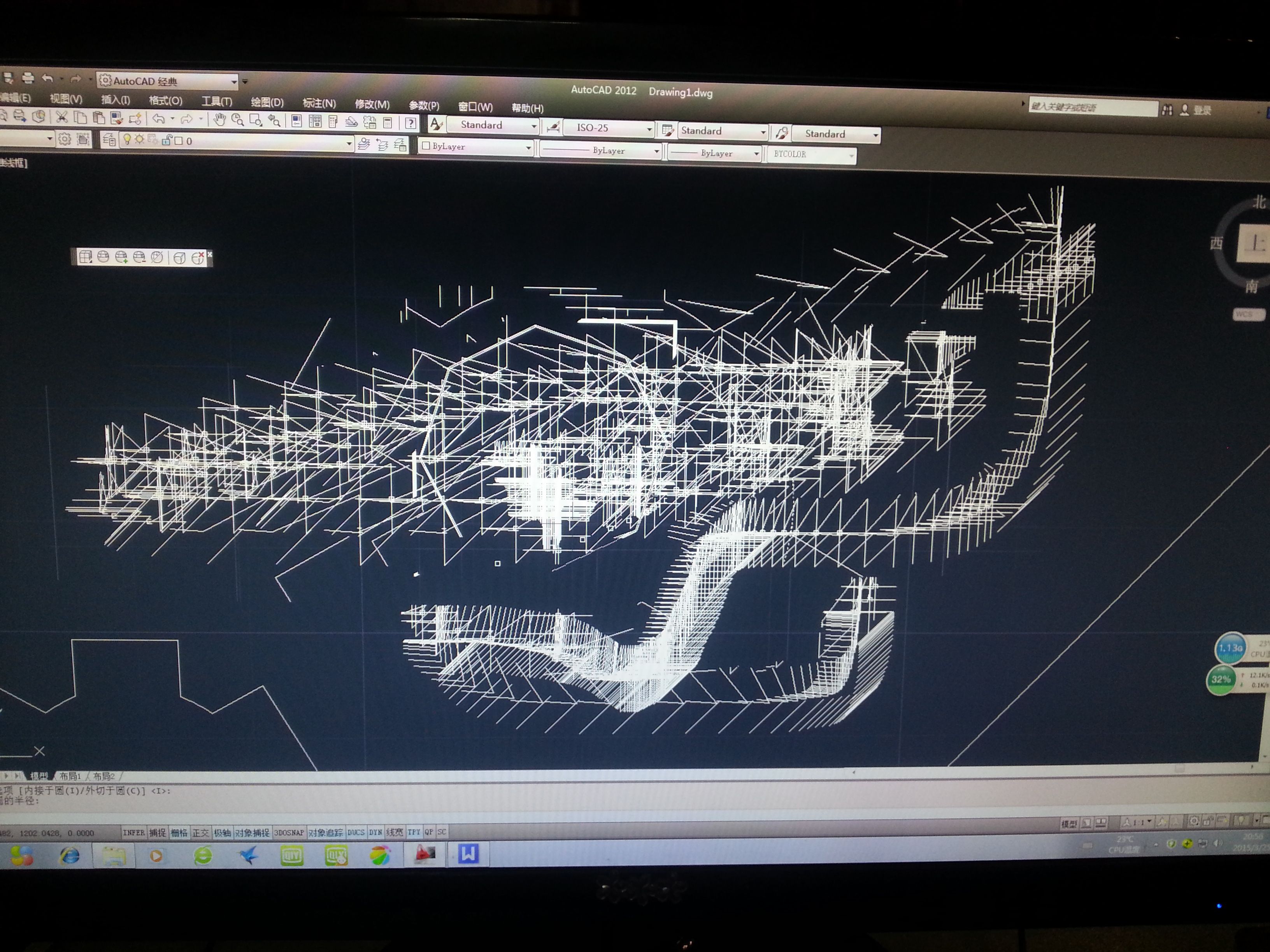
Task: Toggle INFER constraints in status bar
Action: (x=134, y=832)
